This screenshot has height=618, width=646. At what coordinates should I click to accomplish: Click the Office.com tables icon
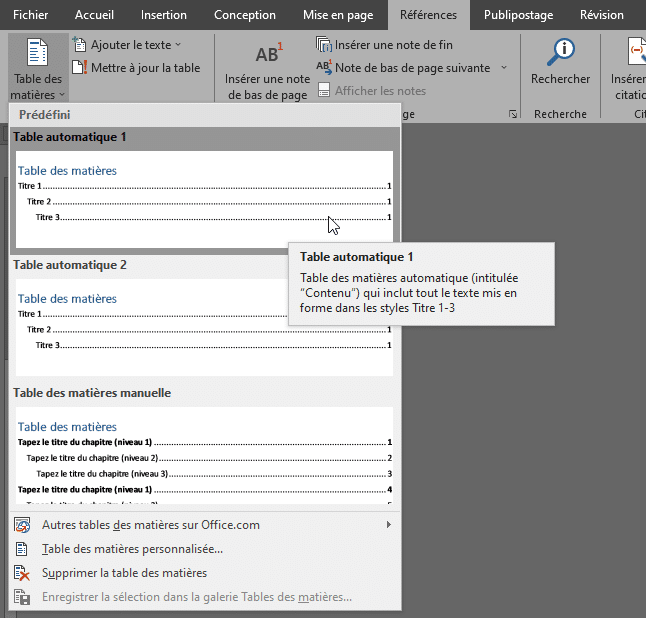click(x=22, y=525)
